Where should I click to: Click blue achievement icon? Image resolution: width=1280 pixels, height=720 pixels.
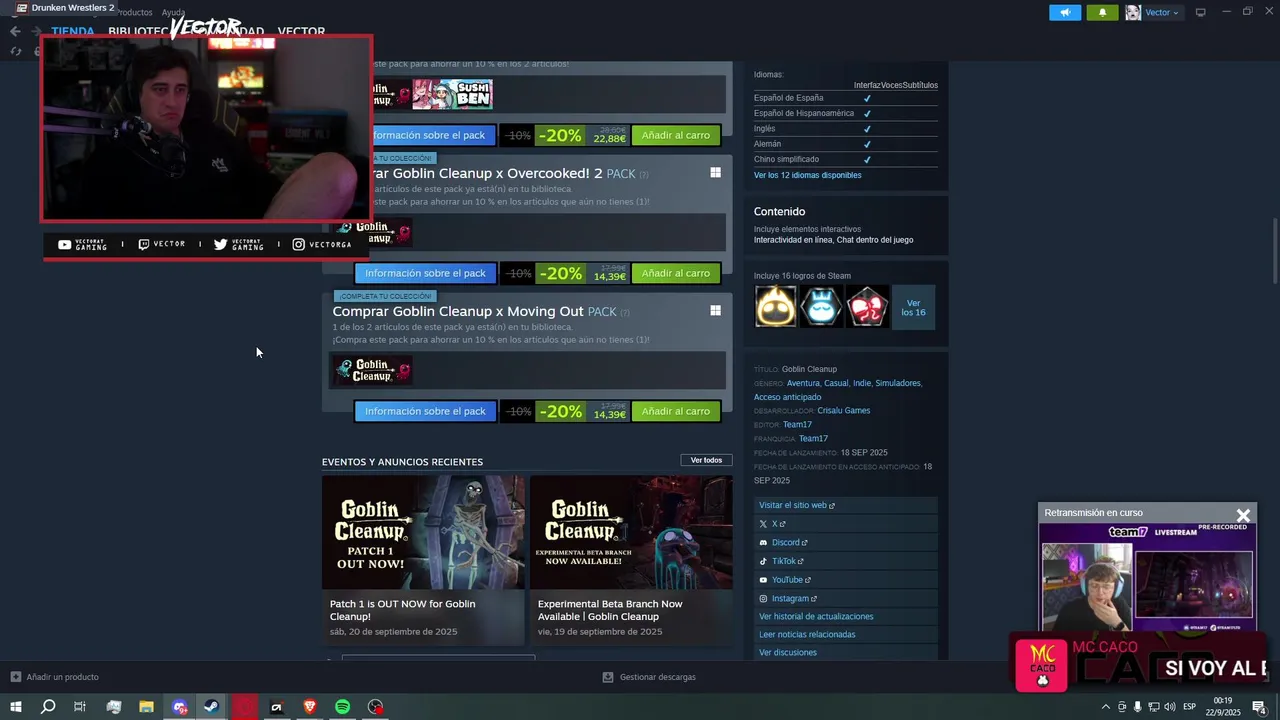[821, 306]
